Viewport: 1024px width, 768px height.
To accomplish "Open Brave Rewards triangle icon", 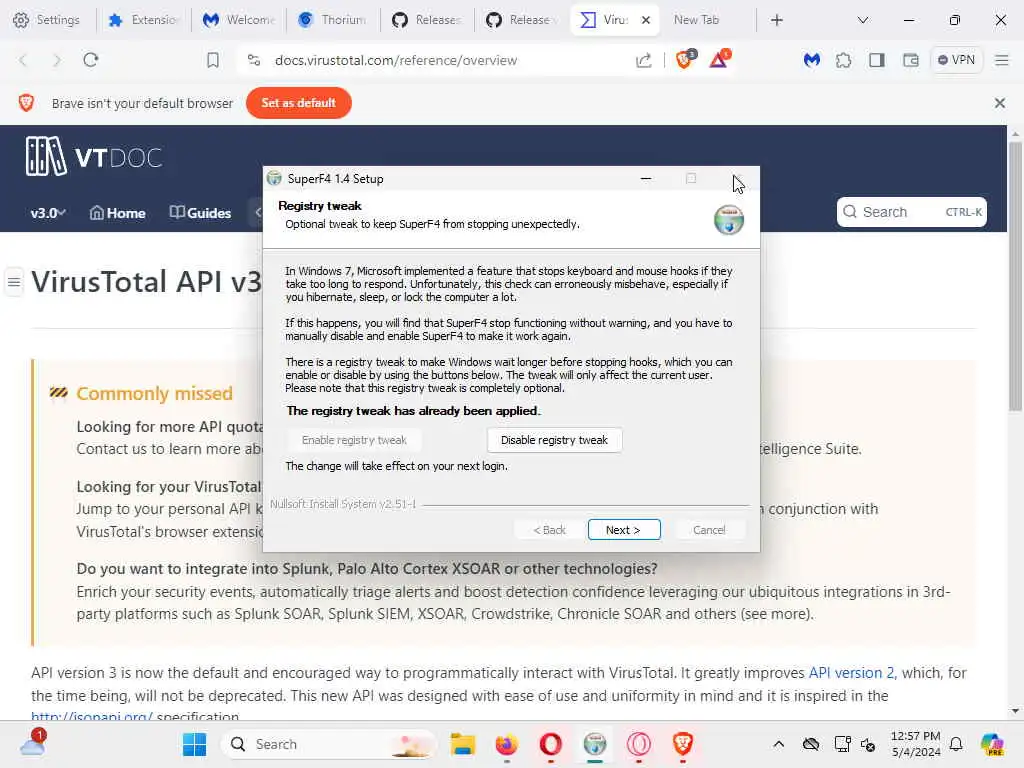I will click(719, 59).
